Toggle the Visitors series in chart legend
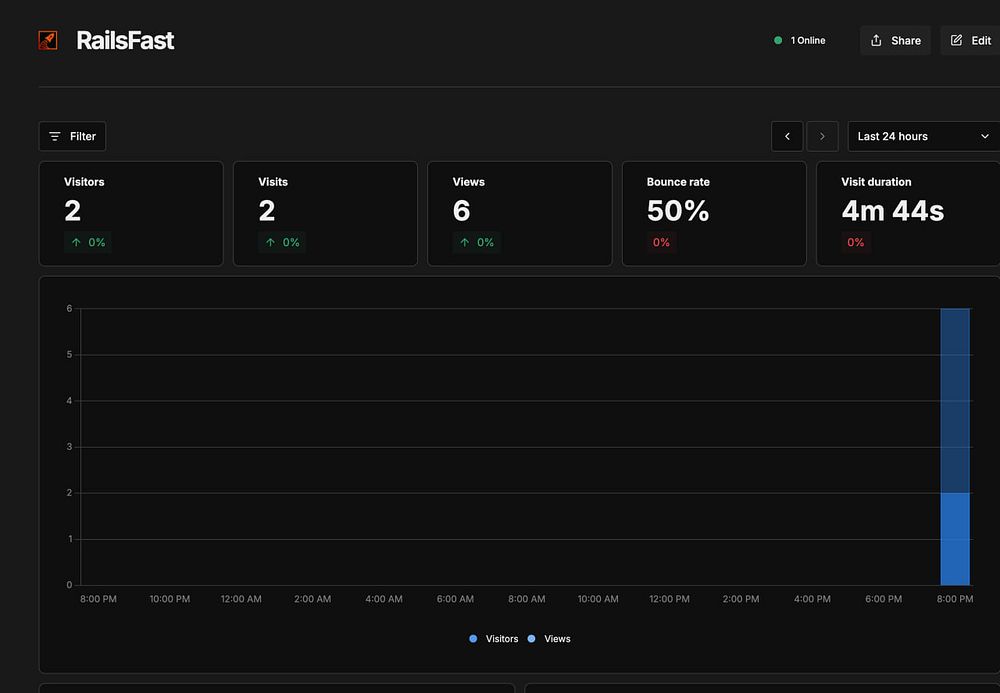Image resolution: width=1000 pixels, height=693 pixels. coord(494,639)
